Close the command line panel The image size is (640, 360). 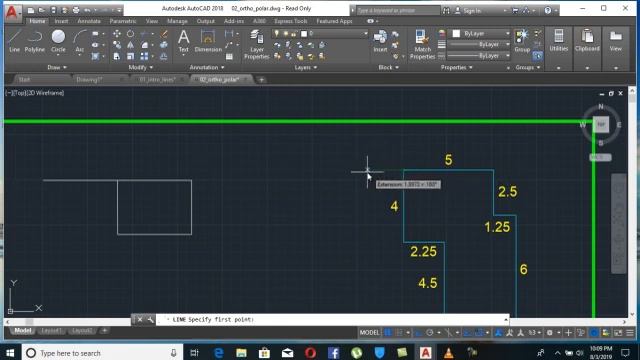[140, 320]
